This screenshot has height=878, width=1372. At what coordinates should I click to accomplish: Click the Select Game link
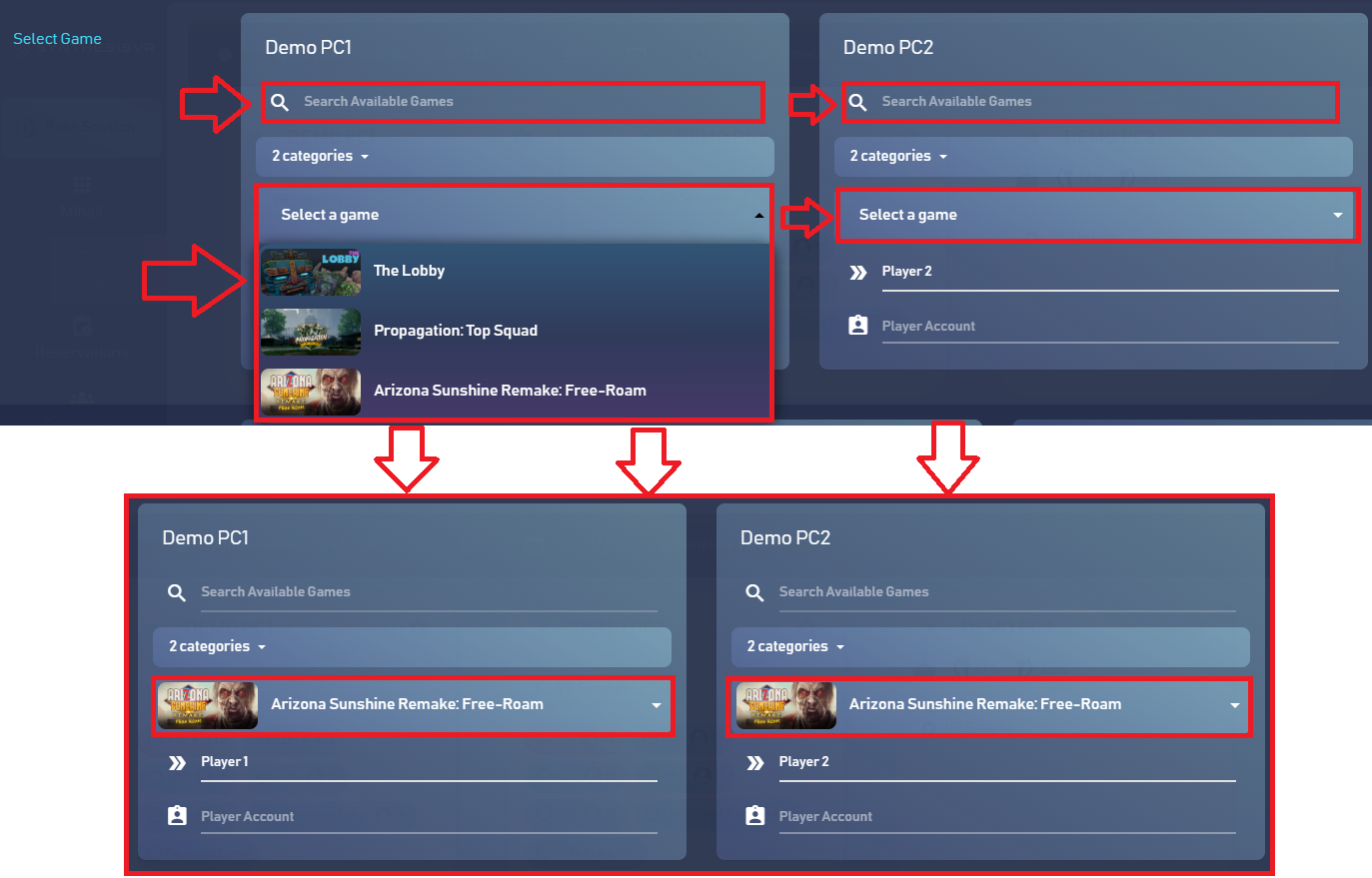point(57,39)
